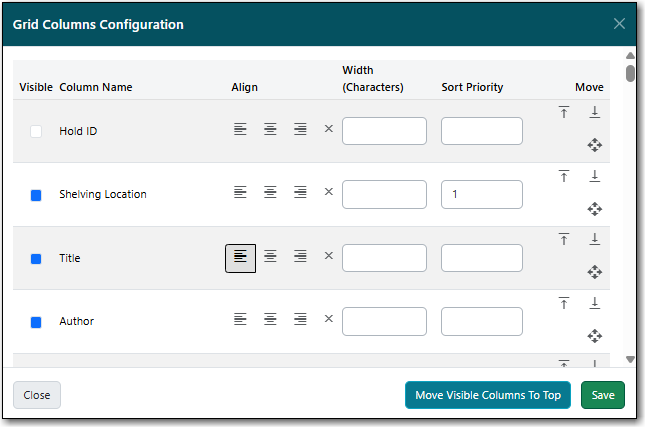Click Shelving Location sort priority field
This screenshot has width=645, height=427.
[x=482, y=194]
